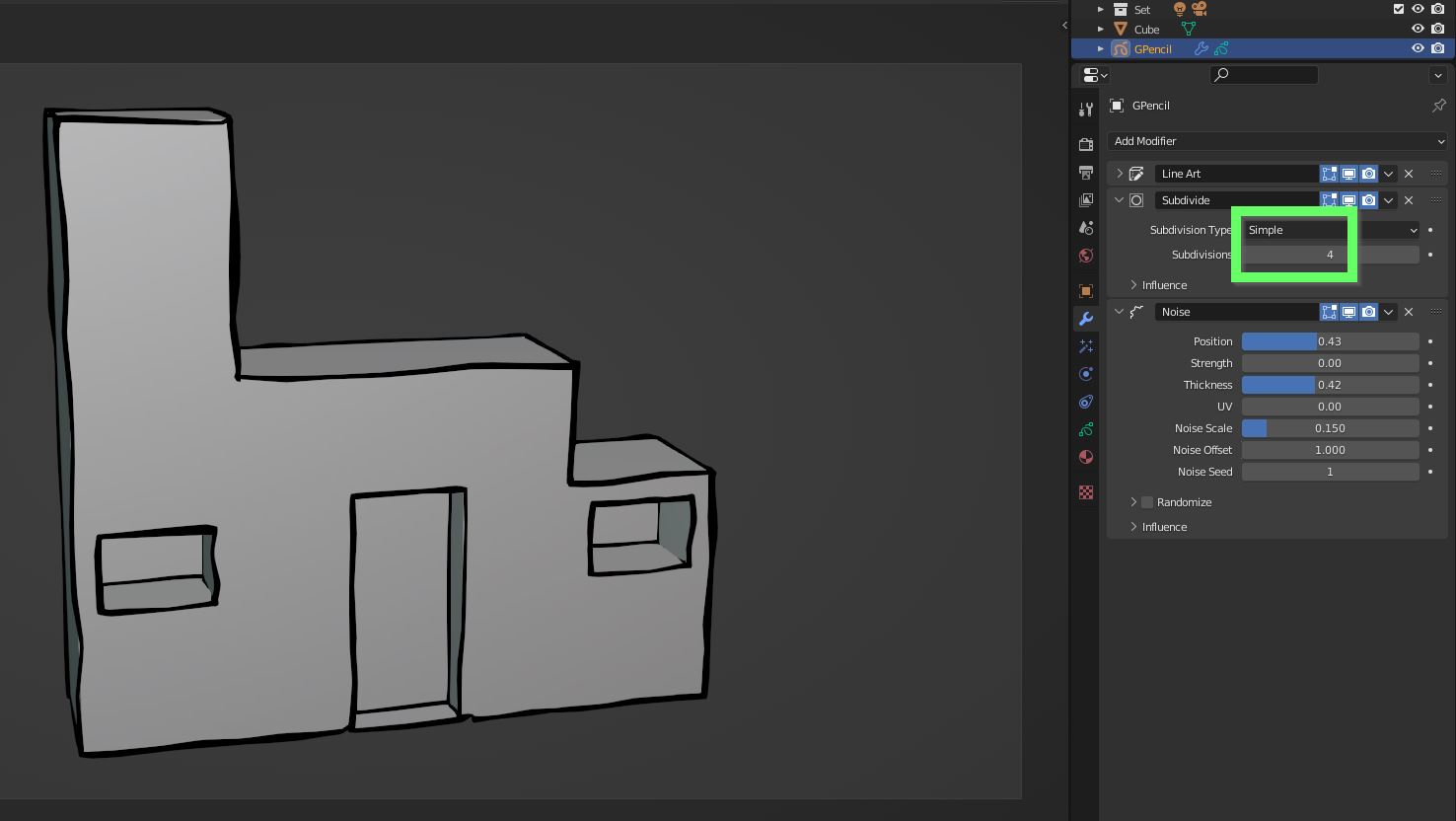Open the Subdivision Type dropdown

click(x=1330, y=230)
